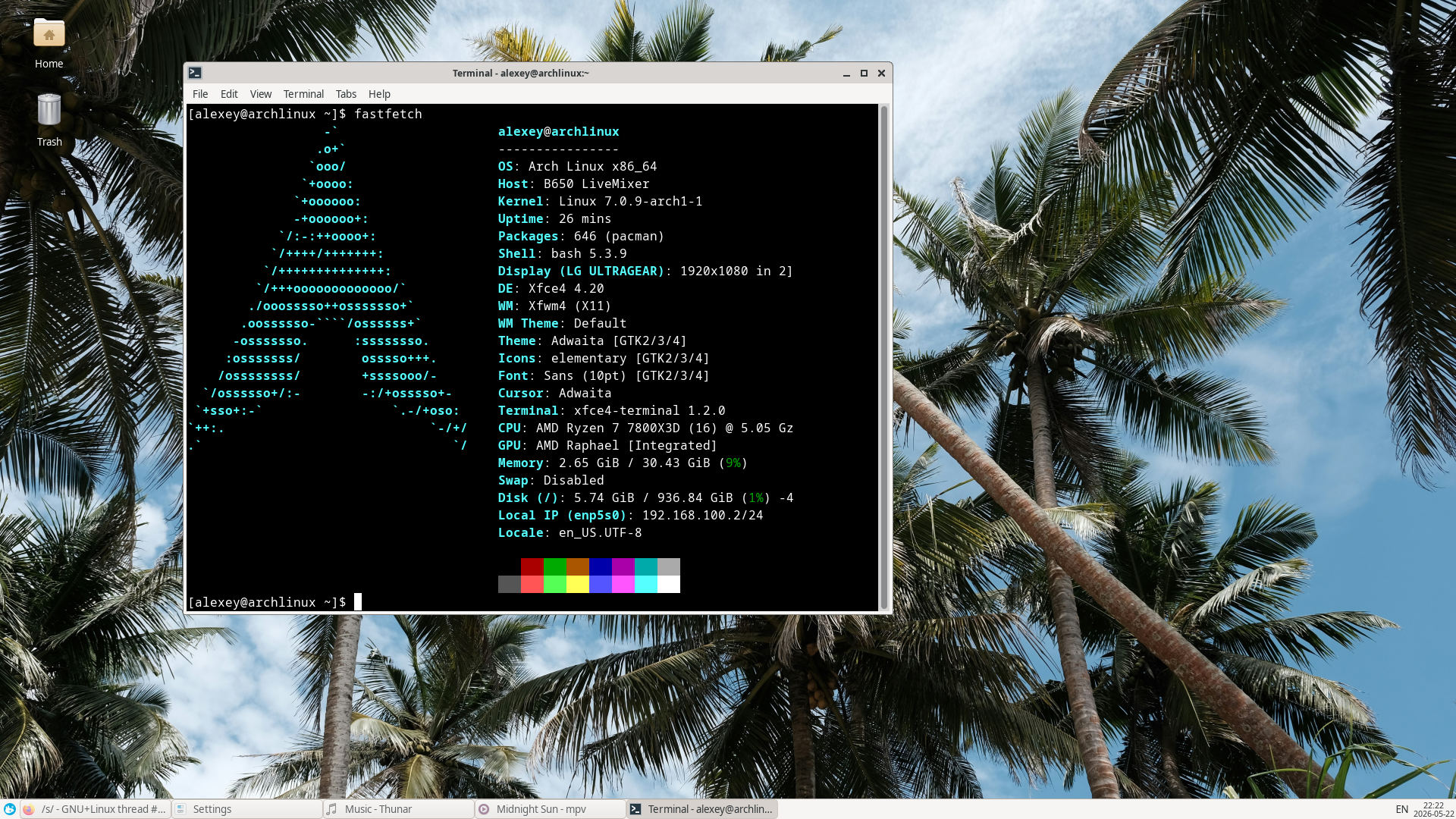Image resolution: width=1456 pixels, height=819 pixels.
Task: Click the "Kernel: Linux 7.0.9-arch1-1" line
Action: (x=601, y=201)
